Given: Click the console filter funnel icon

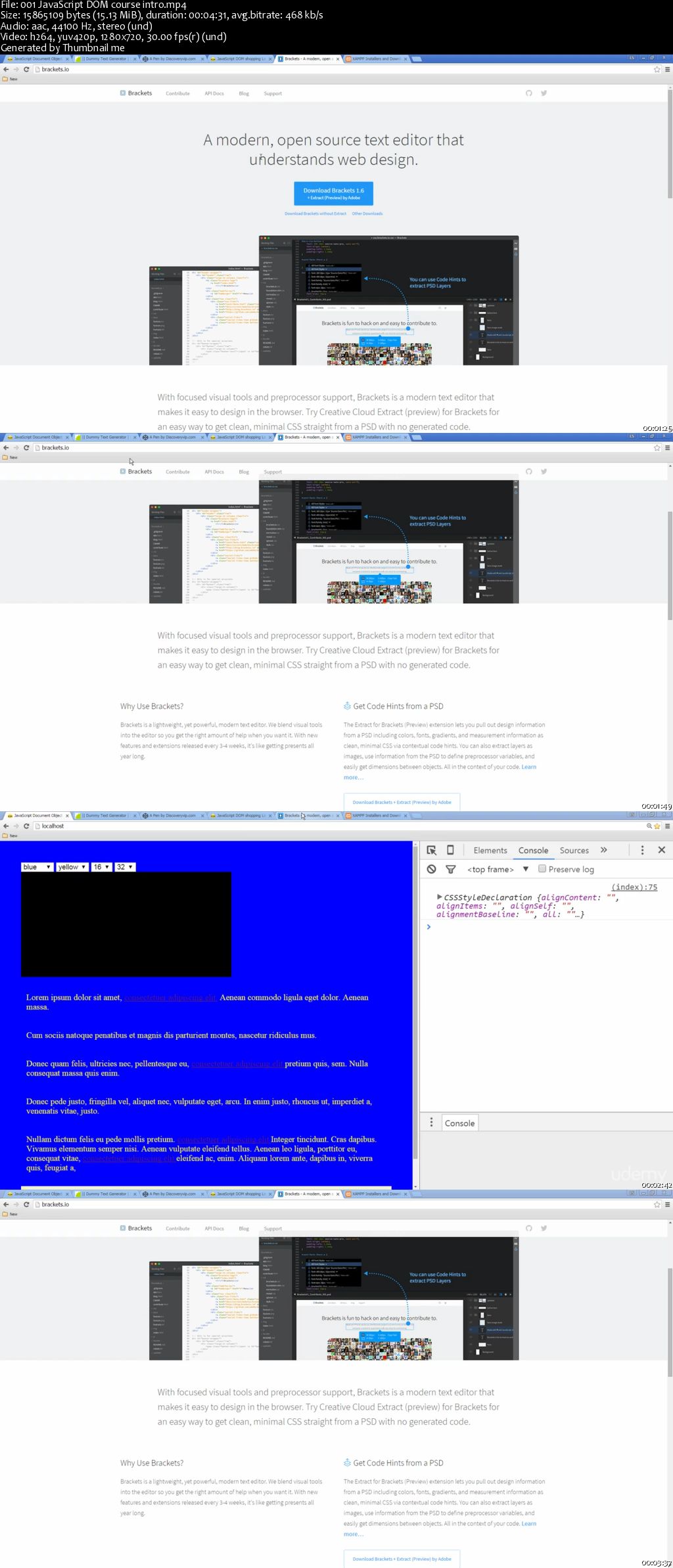Looking at the screenshot, I should [451, 869].
